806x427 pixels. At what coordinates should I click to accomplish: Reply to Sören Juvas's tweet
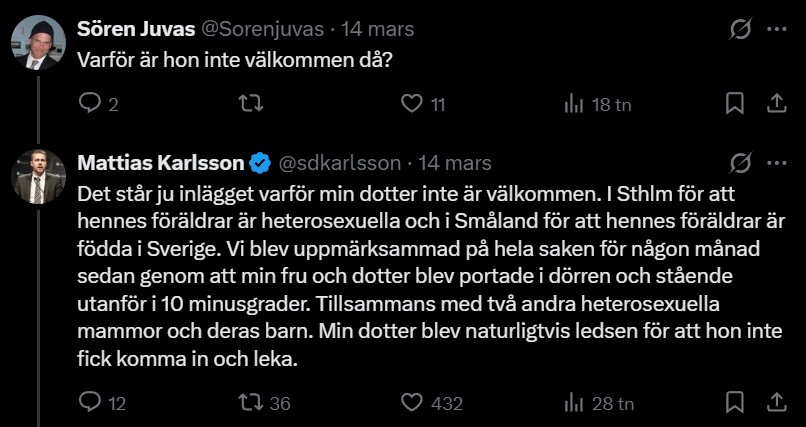[91, 103]
